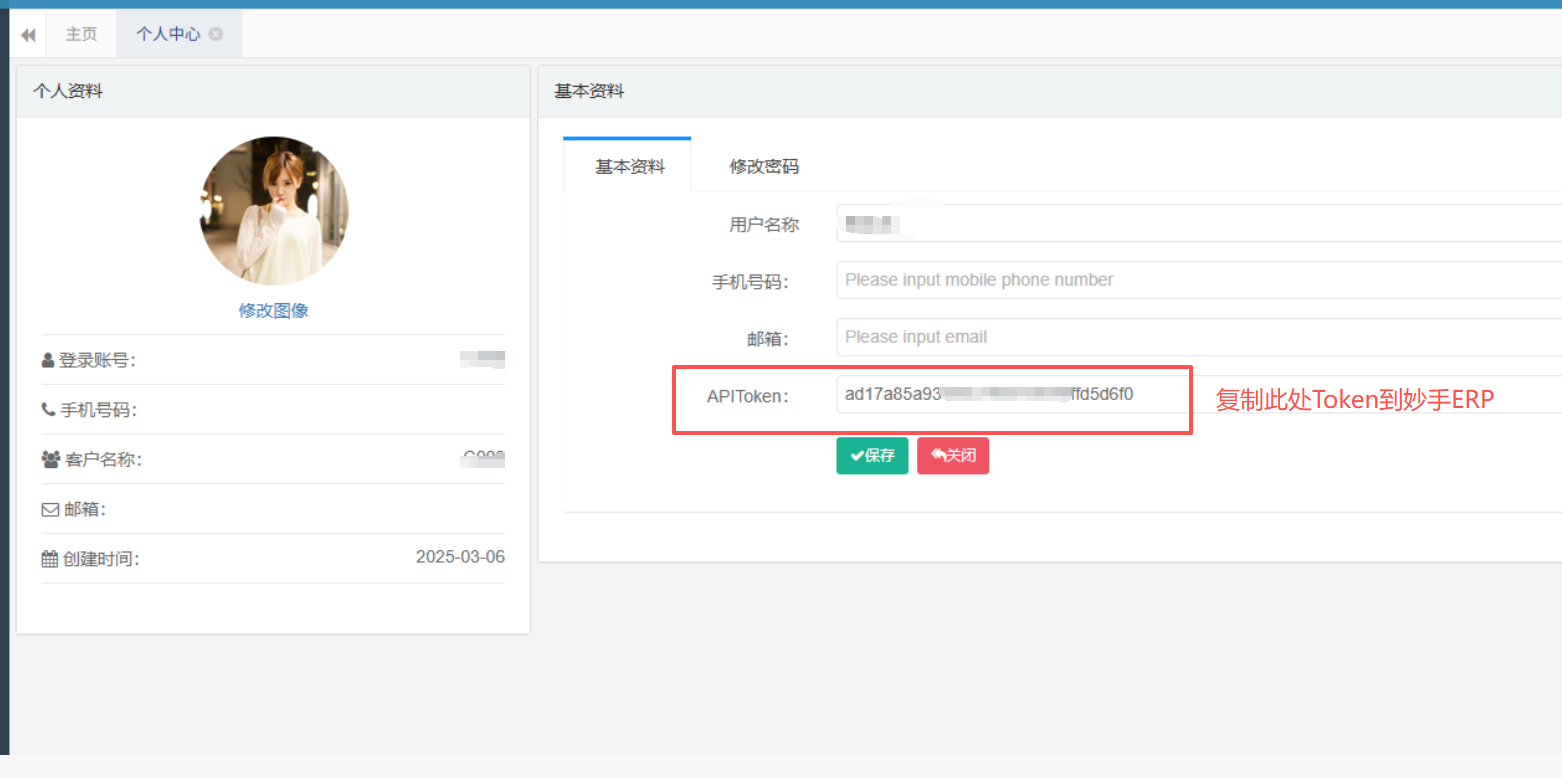The height and width of the screenshot is (778, 1562).
Task: Click the 个人资料 panel title
Action: click(x=67, y=92)
